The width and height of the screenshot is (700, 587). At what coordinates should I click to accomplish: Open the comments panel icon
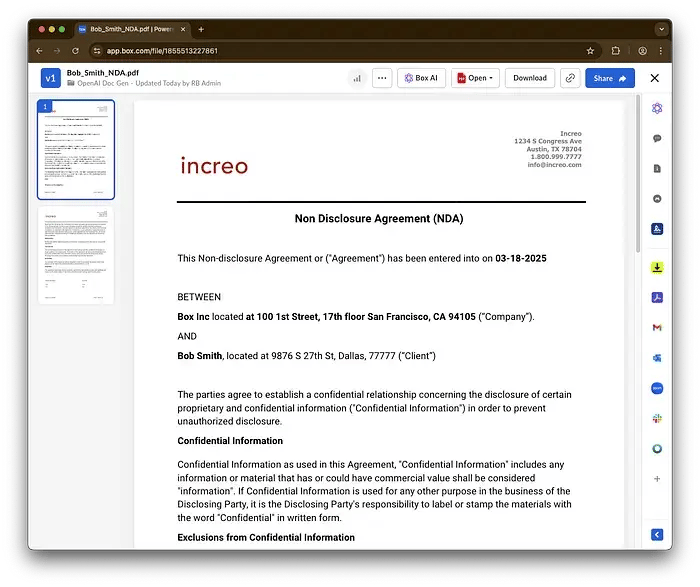pos(657,138)
